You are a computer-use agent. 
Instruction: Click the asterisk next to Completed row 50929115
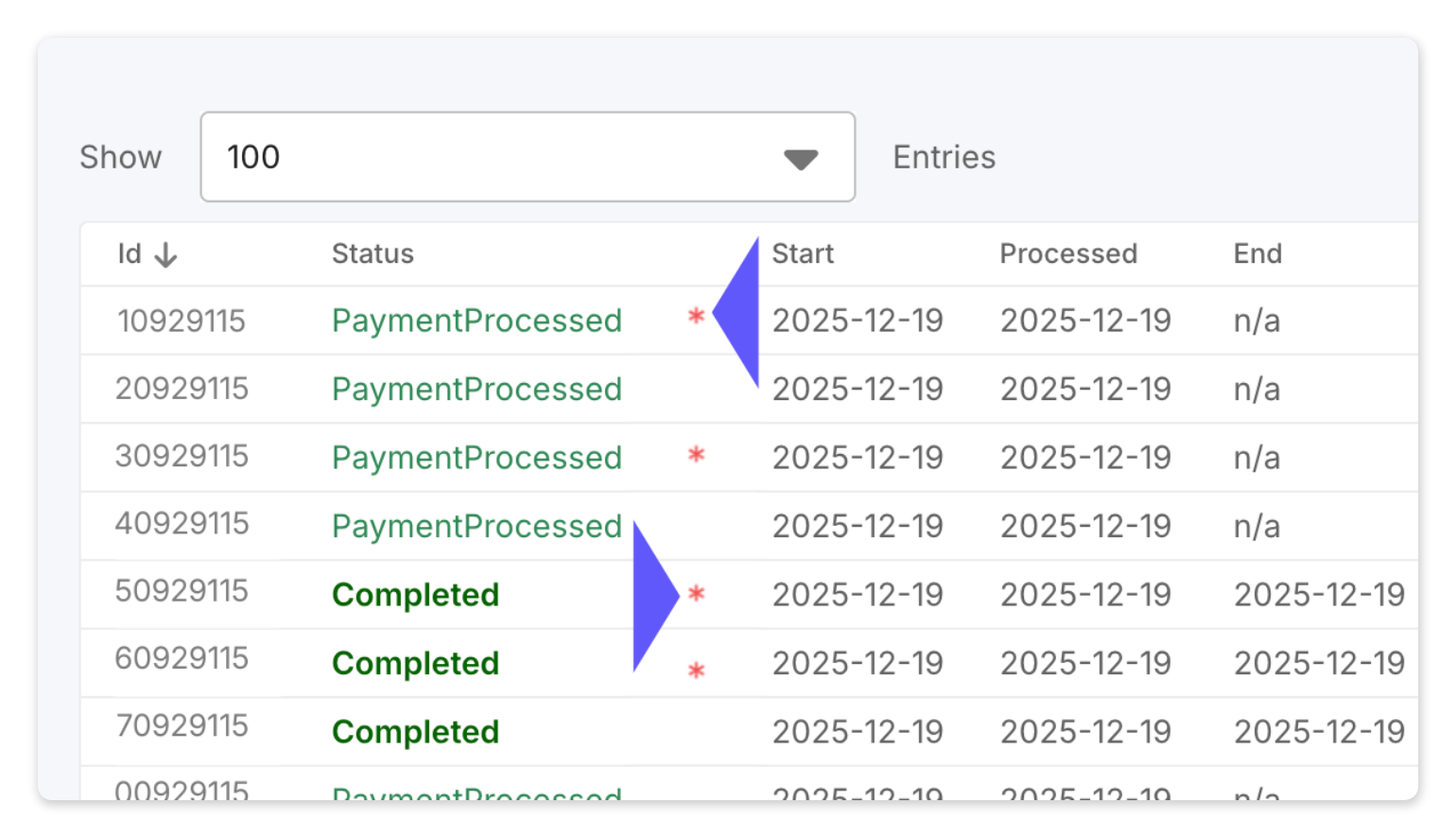pos(697,594)
